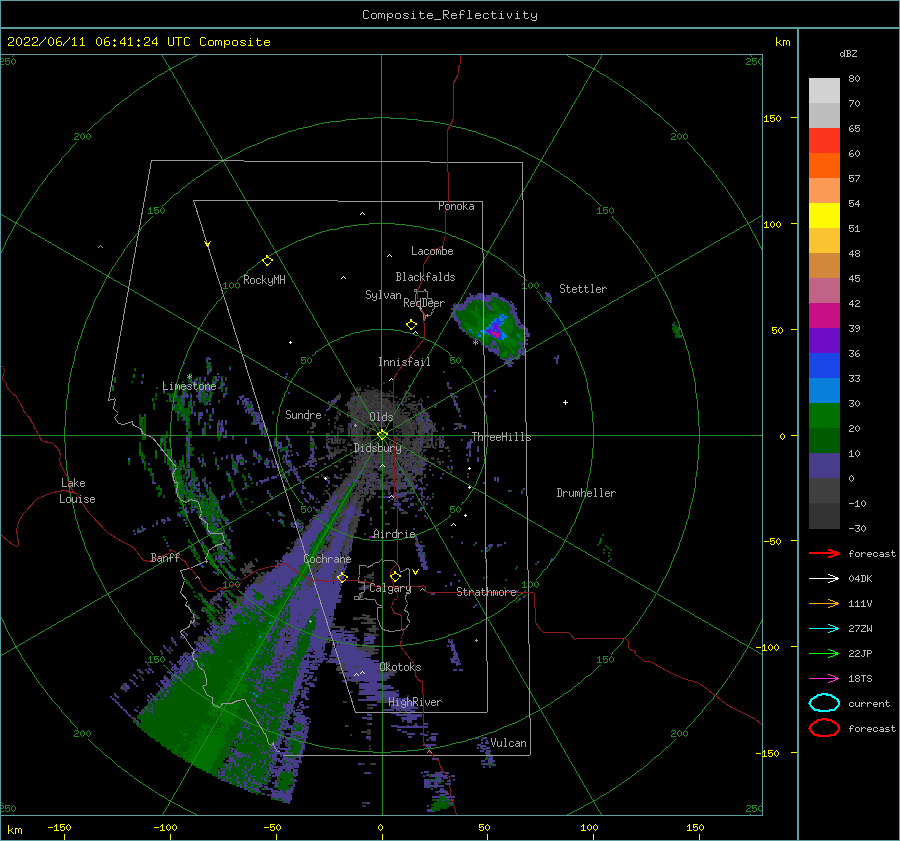Viewport: 900px width, 841px height.
Task: Click the cyan 27ZW arrow in legend
Action: 824,629
